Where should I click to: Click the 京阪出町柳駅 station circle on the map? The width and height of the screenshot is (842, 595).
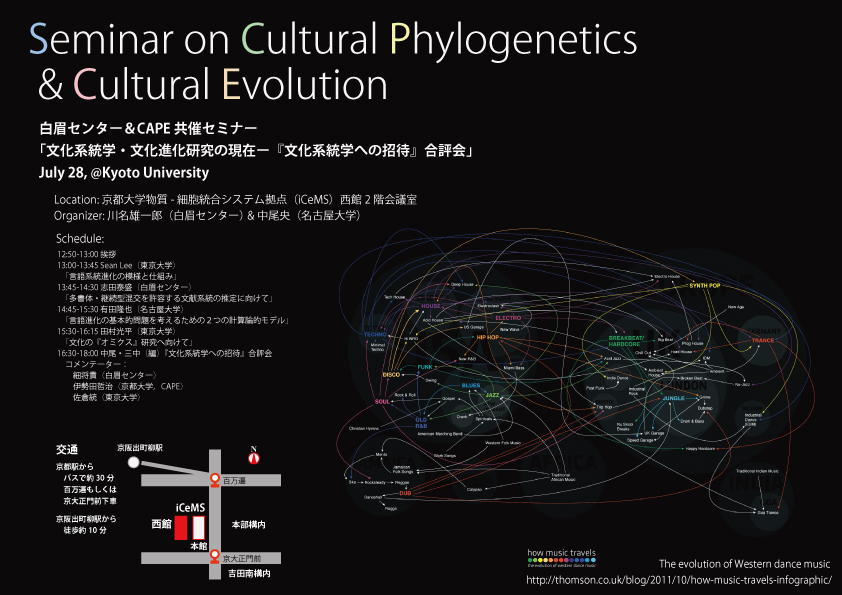(x=134, y=462)
